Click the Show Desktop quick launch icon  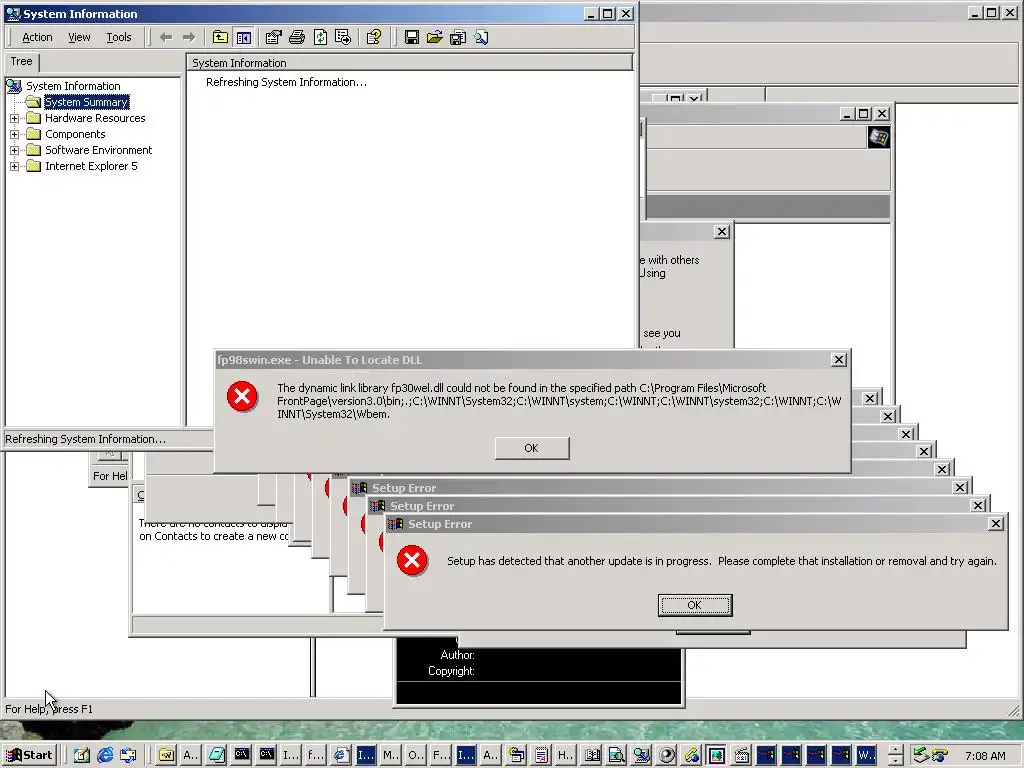pyautogui.click(x=81, y=756)
